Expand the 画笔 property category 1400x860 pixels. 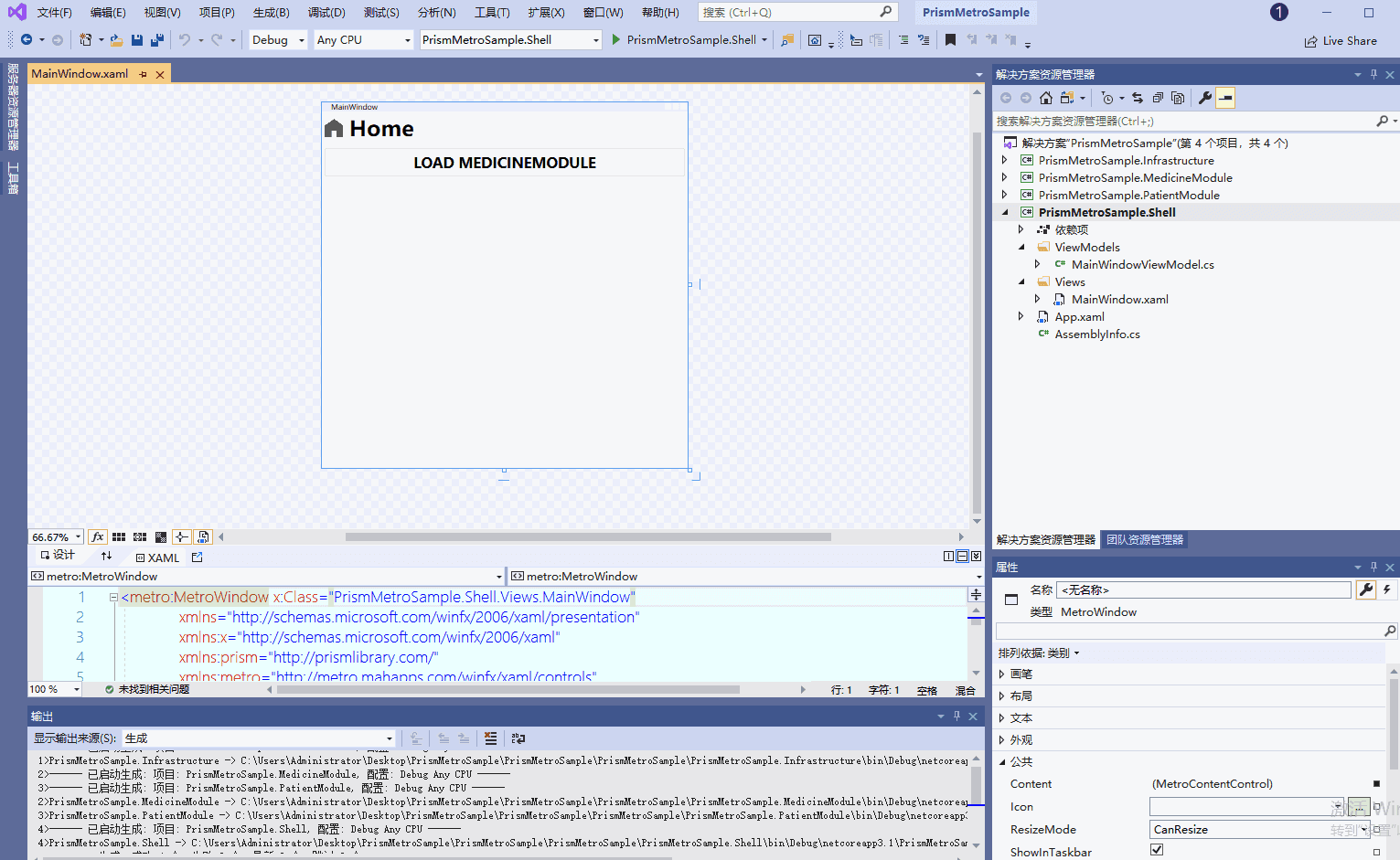coord(1002,674)
